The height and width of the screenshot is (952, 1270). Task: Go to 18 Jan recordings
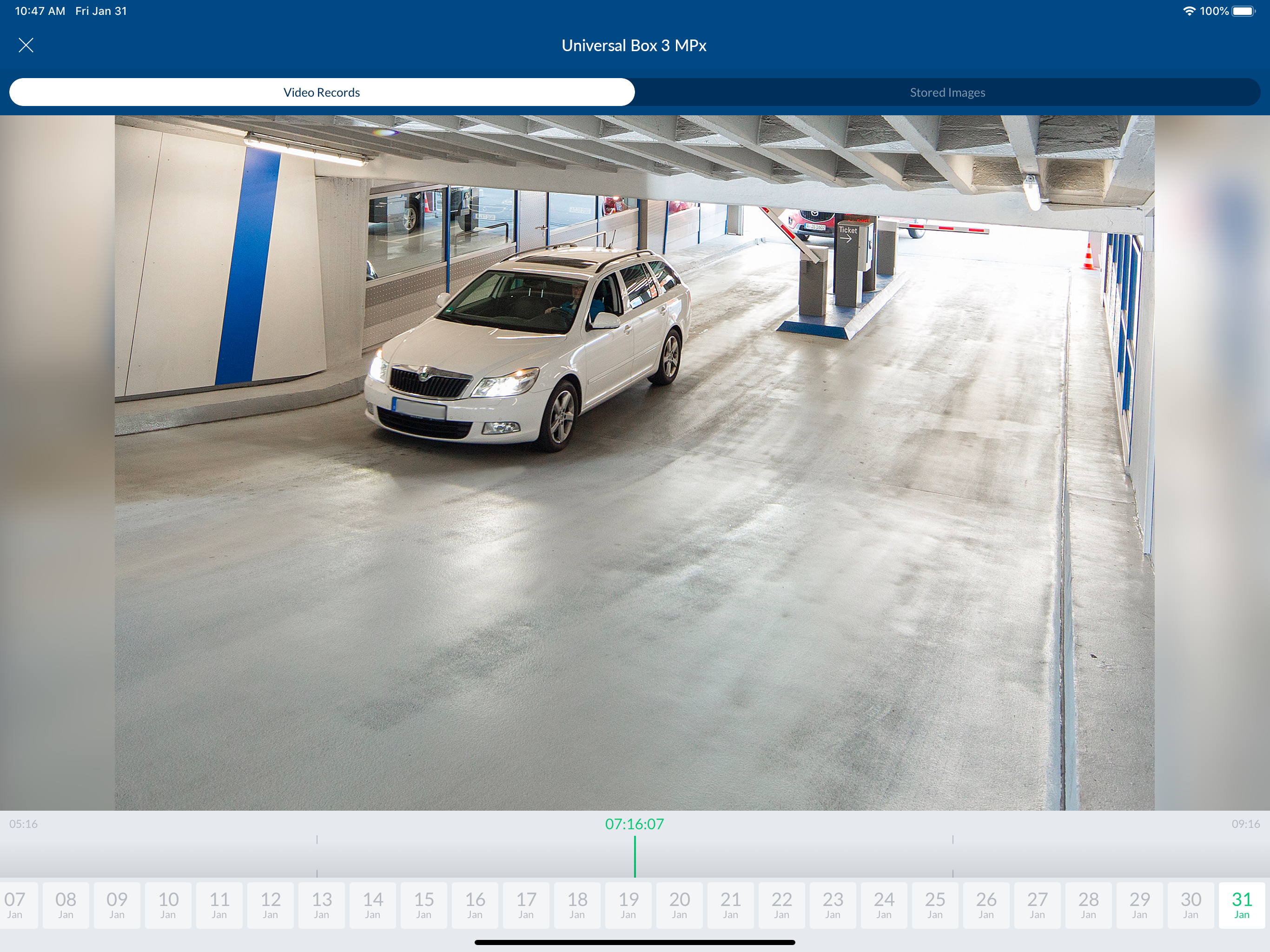(x=577, y=905)
